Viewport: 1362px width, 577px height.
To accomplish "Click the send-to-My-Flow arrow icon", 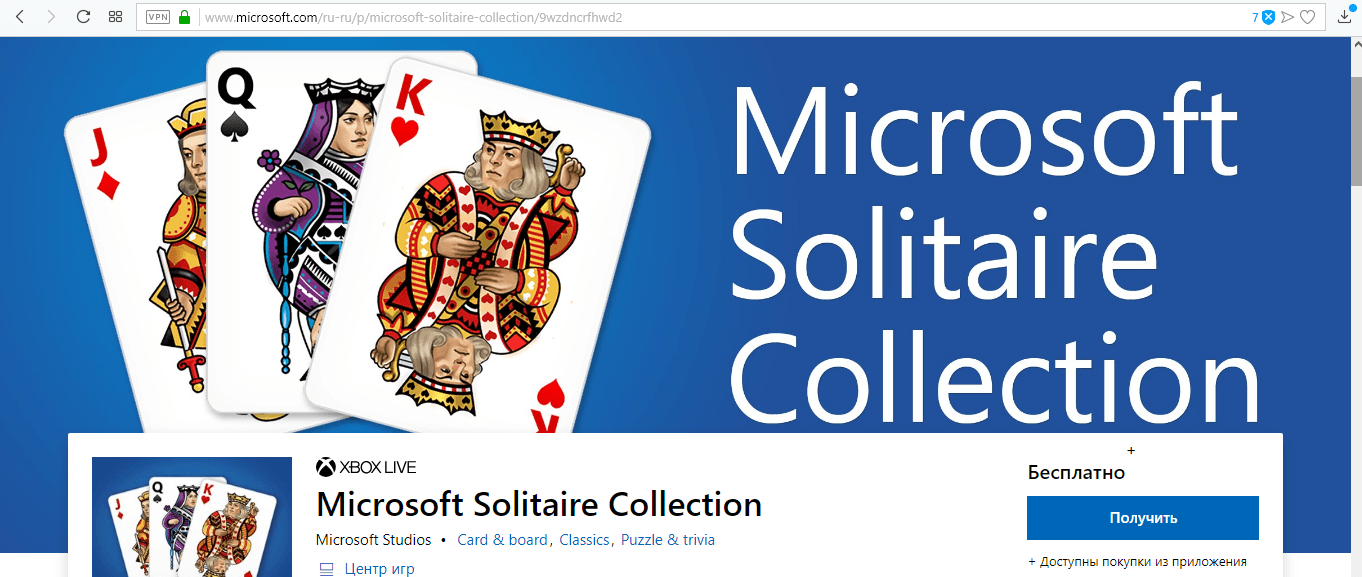I will (1288, 17).
